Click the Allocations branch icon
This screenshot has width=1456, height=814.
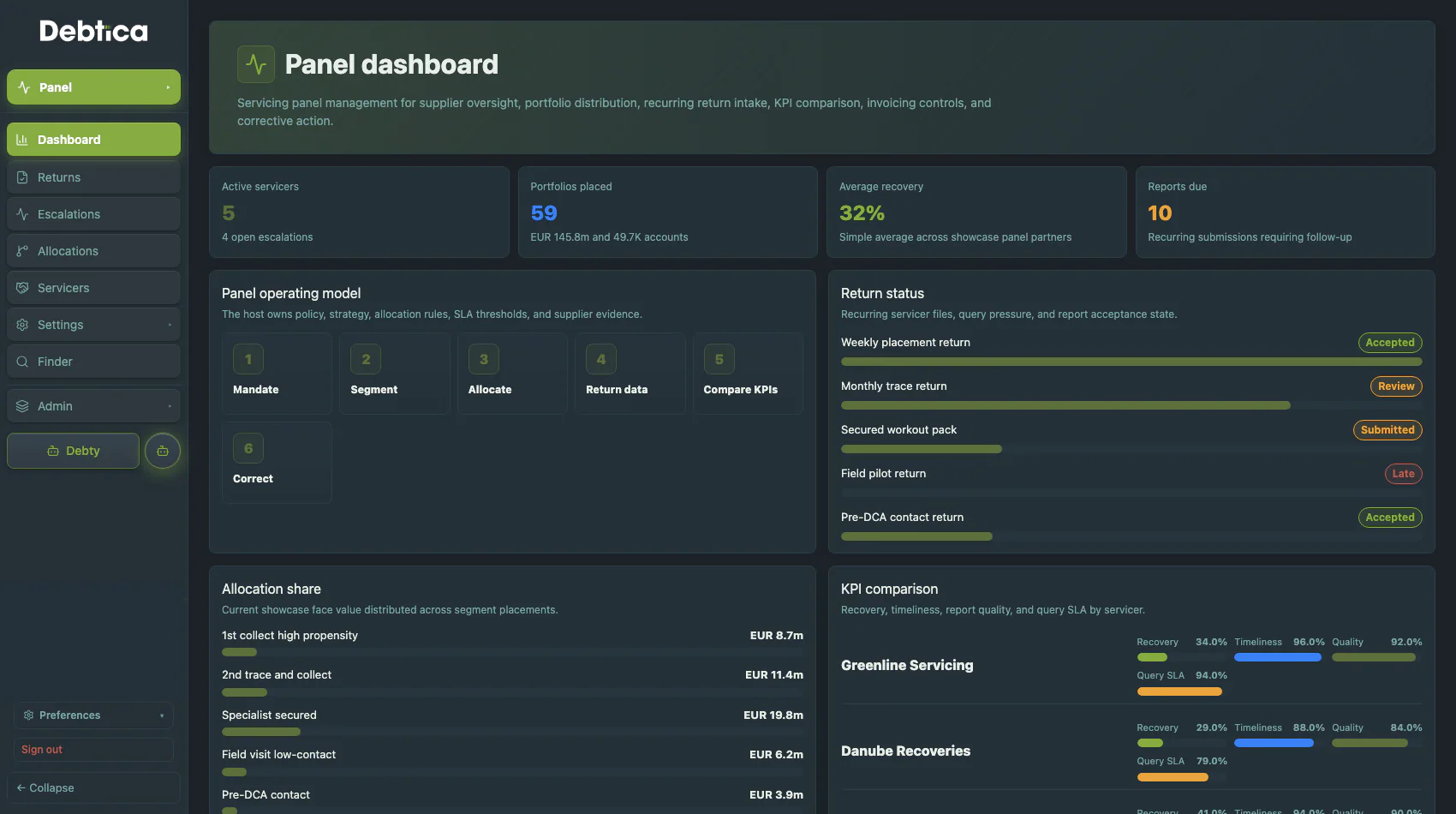point(22,251)
